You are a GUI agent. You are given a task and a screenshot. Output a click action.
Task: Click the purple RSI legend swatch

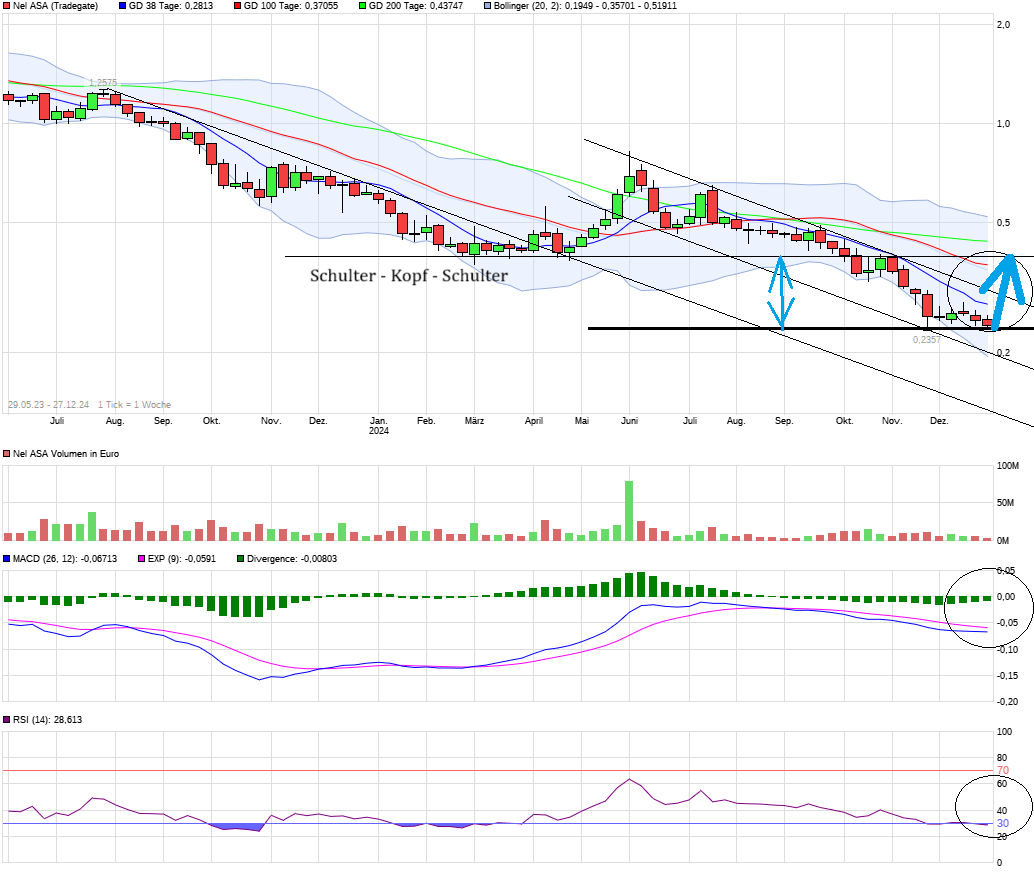pyautogui.click(x=7, y=719)
